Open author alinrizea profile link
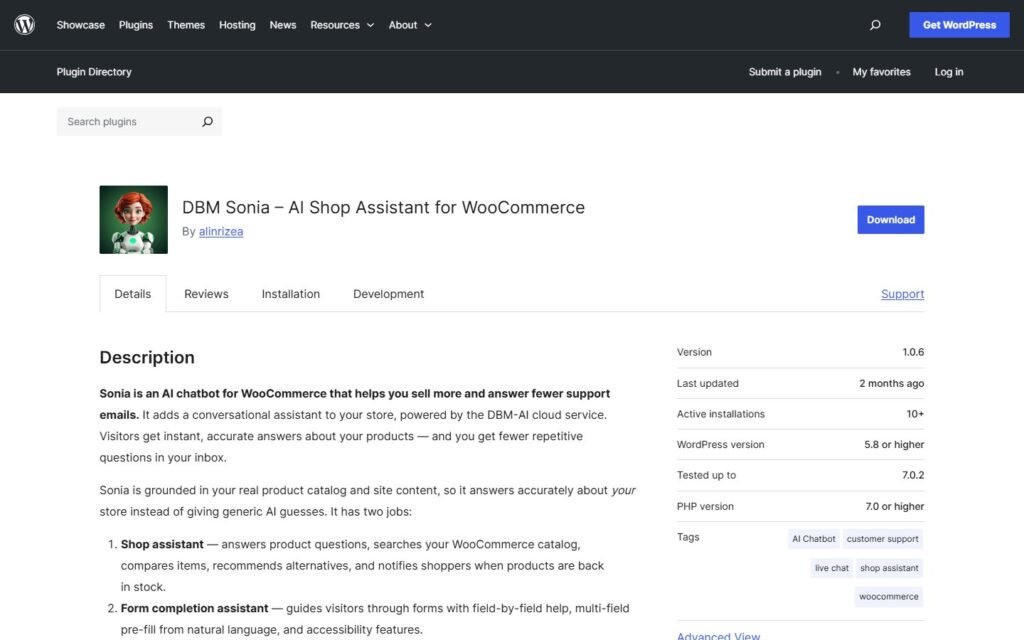The width and height of the screenshot is (1024, 640). [x=221, y=231]
